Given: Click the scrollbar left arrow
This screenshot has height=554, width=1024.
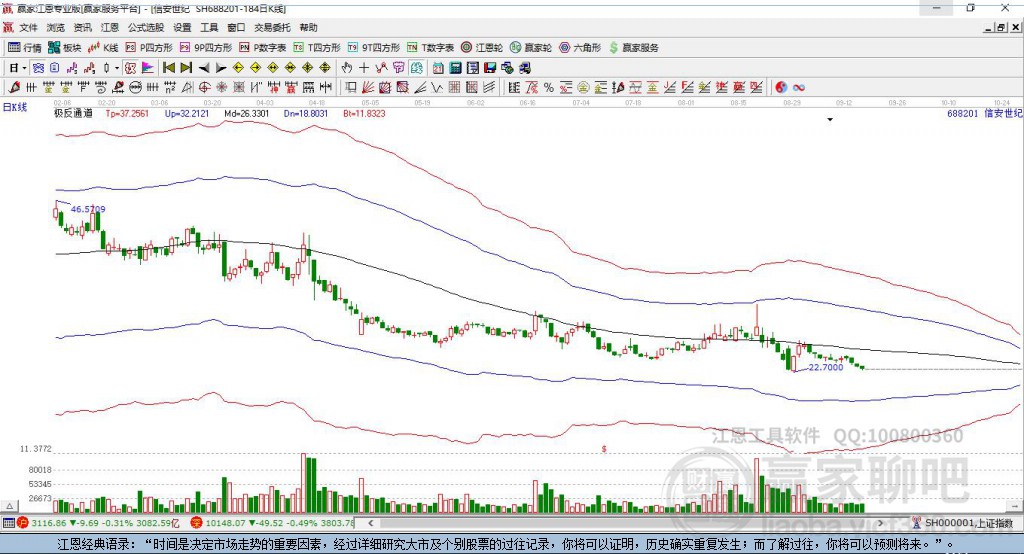Looking at the screenshot, I should (x=370, y=523).
